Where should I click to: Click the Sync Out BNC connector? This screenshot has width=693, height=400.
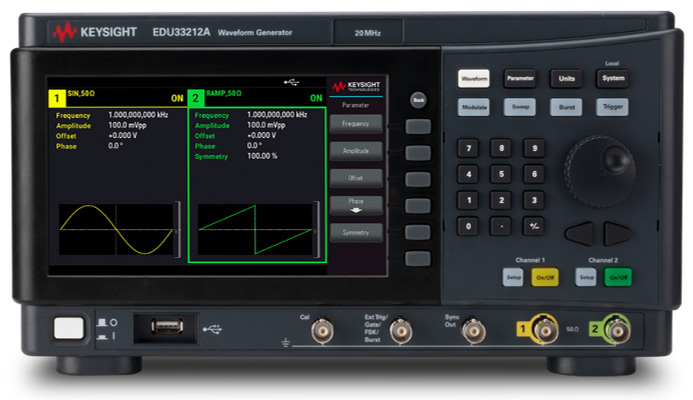point(473,331)
